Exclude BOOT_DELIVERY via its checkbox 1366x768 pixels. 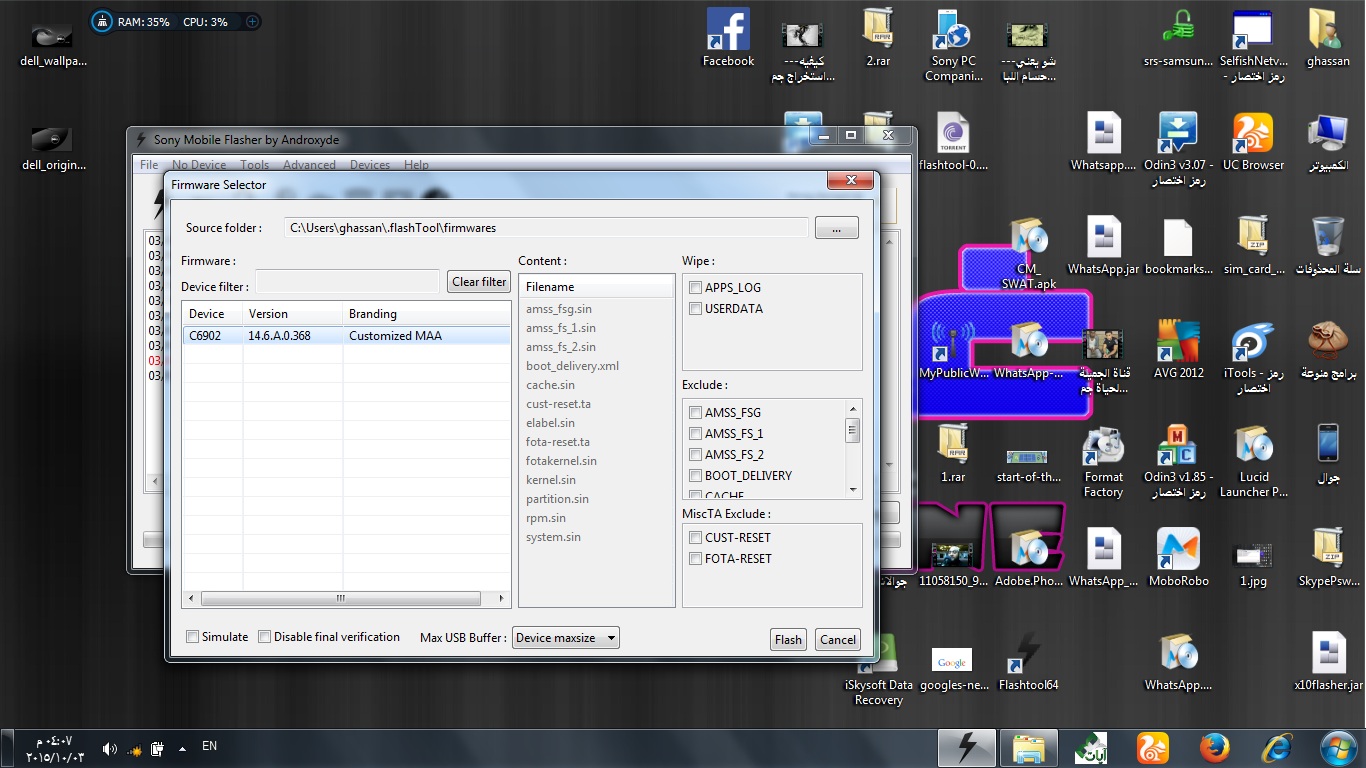click(x=695, y=476)
